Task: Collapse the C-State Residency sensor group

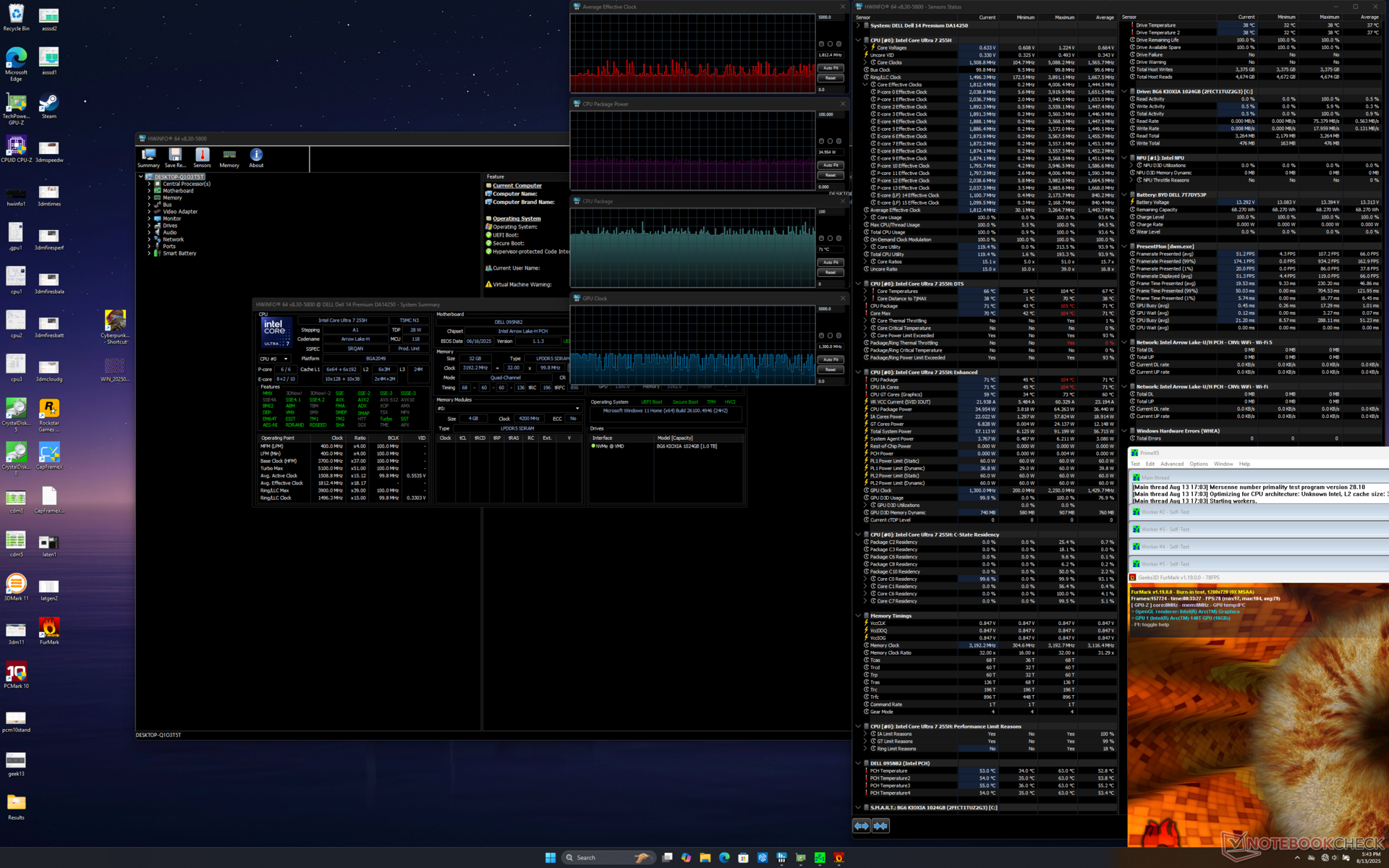Action: point(858,535)
